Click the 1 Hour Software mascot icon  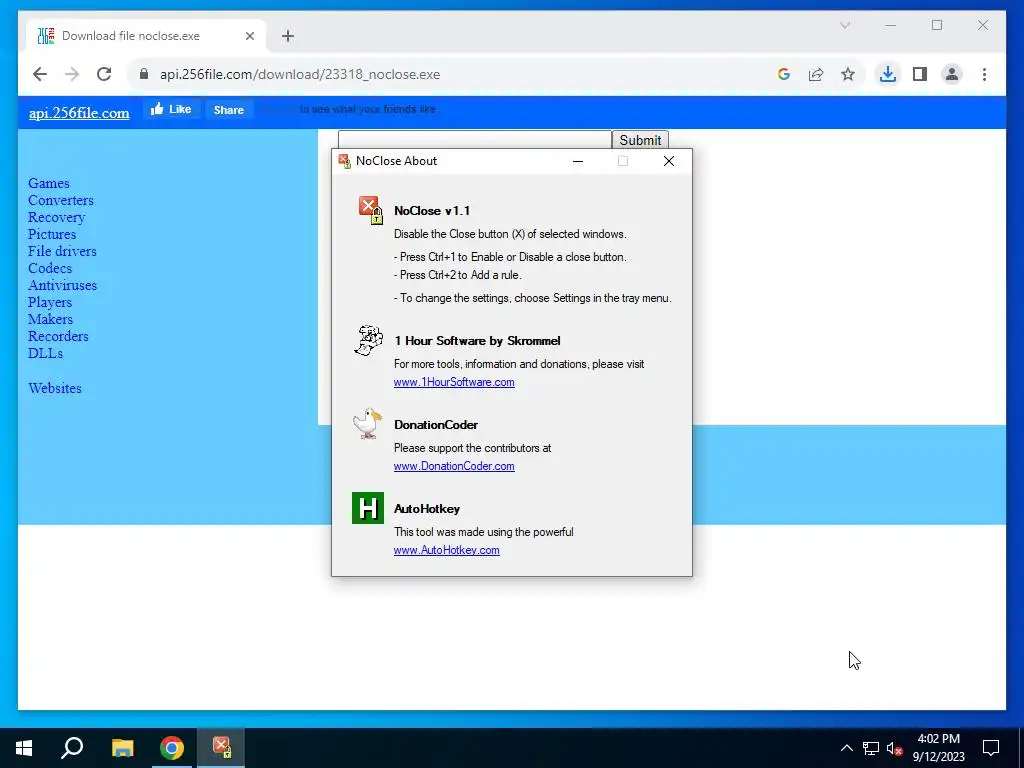368,340
